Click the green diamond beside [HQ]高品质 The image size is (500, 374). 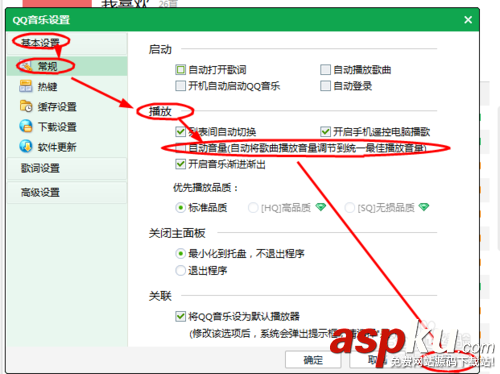coord(321,207)
